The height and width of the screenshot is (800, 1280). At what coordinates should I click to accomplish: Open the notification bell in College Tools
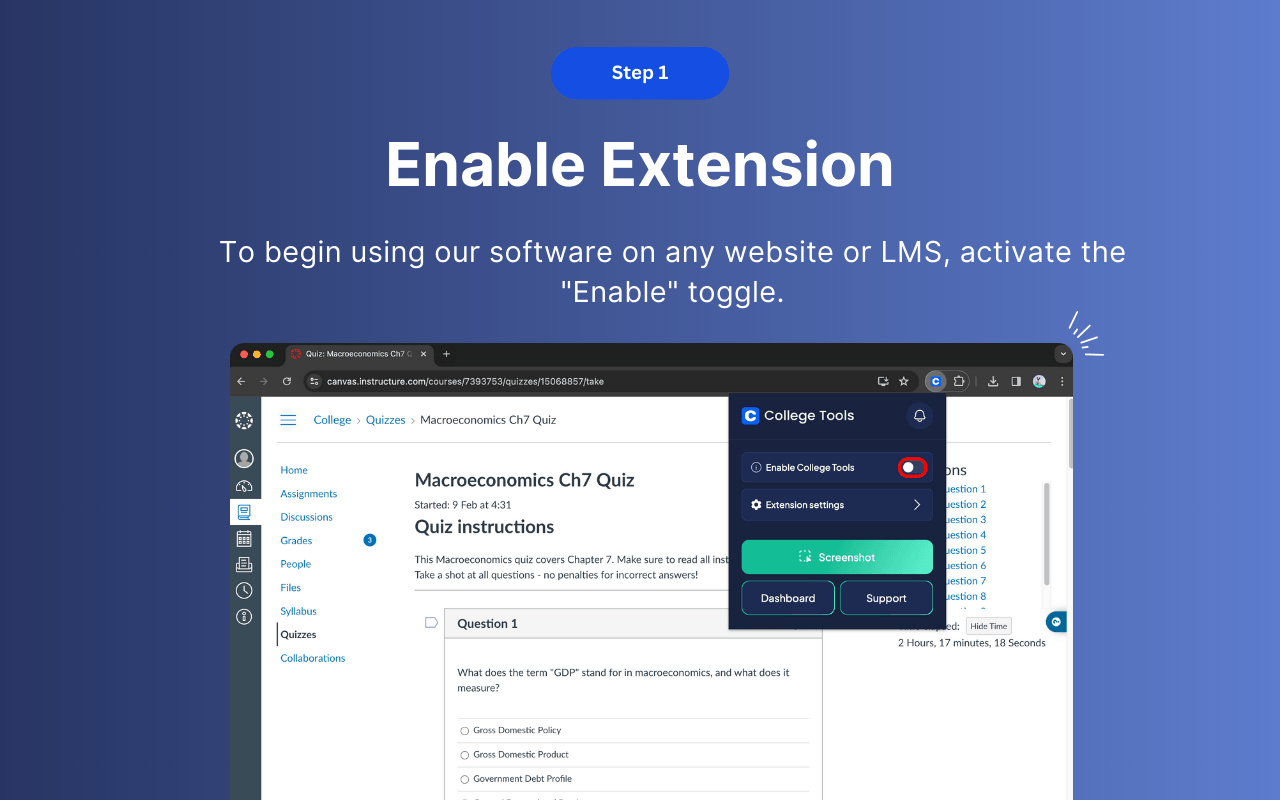[919, 416]
